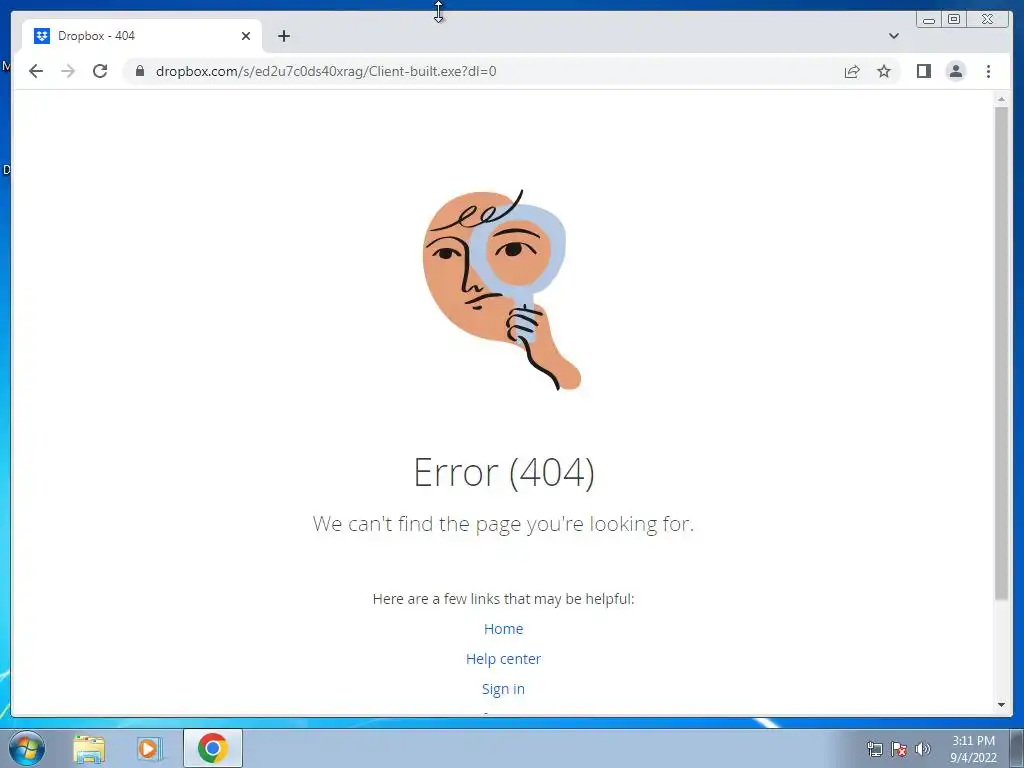
Task: Click the scrollbar up arrow
Action: 1001,99
